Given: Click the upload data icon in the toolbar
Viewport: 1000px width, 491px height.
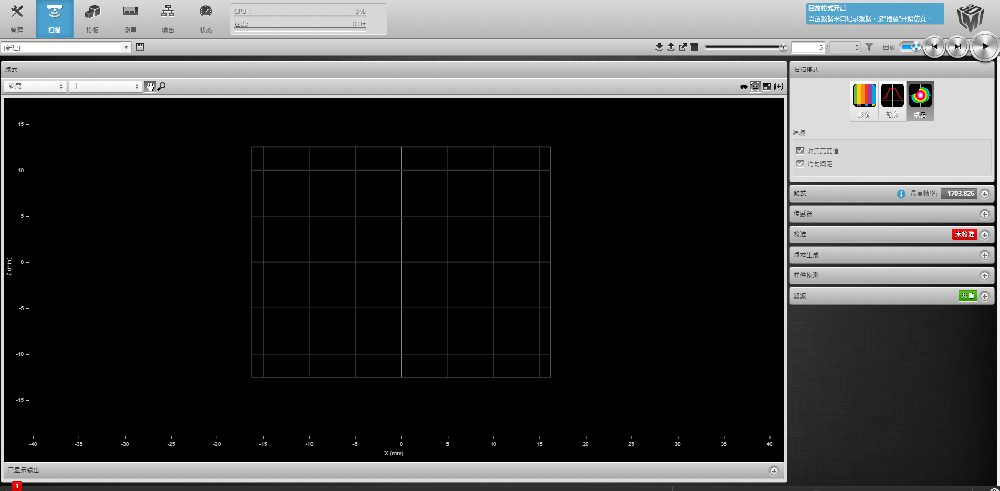Looking at the screenshot, I should (671, 47).
